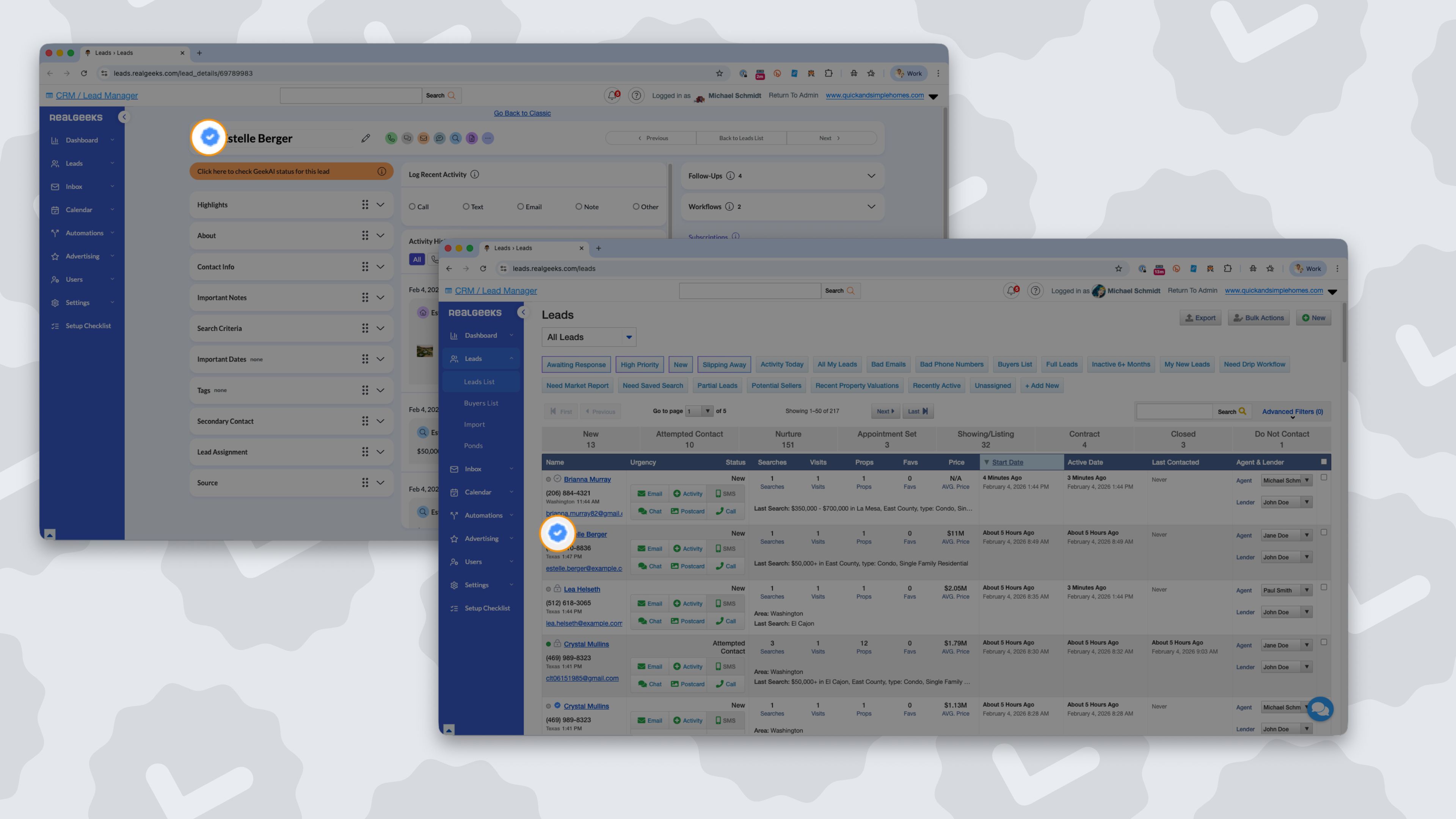Expand the Highlights section

[x=380, y=205]
